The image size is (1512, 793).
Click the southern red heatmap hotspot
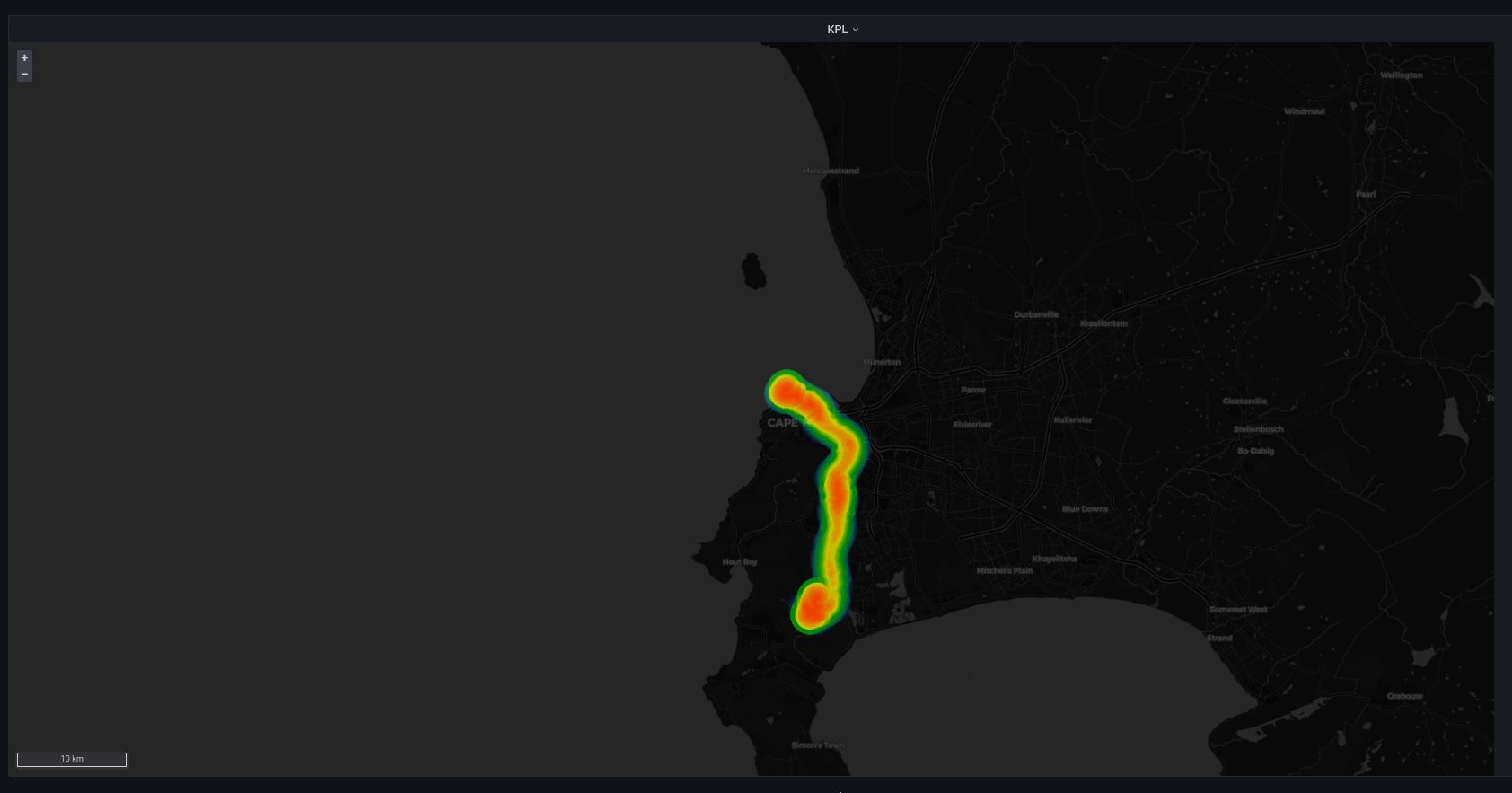click(x=813, y=608)
